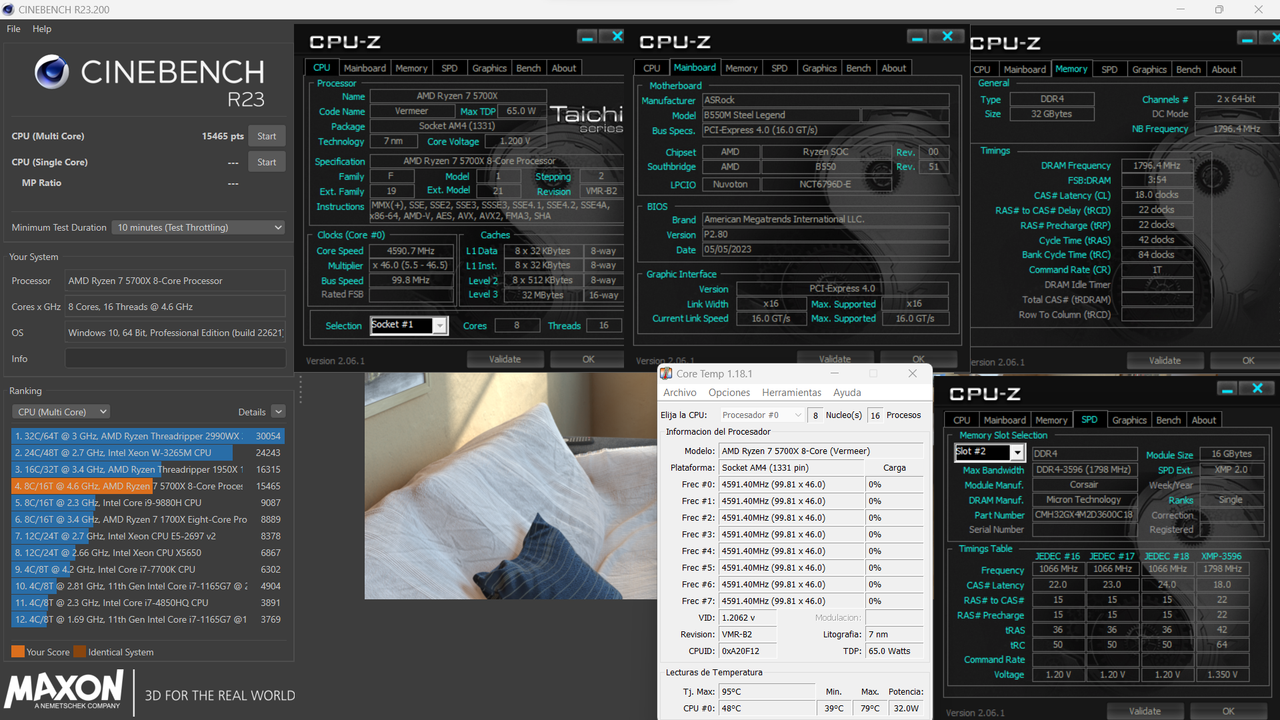Minimize the Core Temp window

click(833, 374)
